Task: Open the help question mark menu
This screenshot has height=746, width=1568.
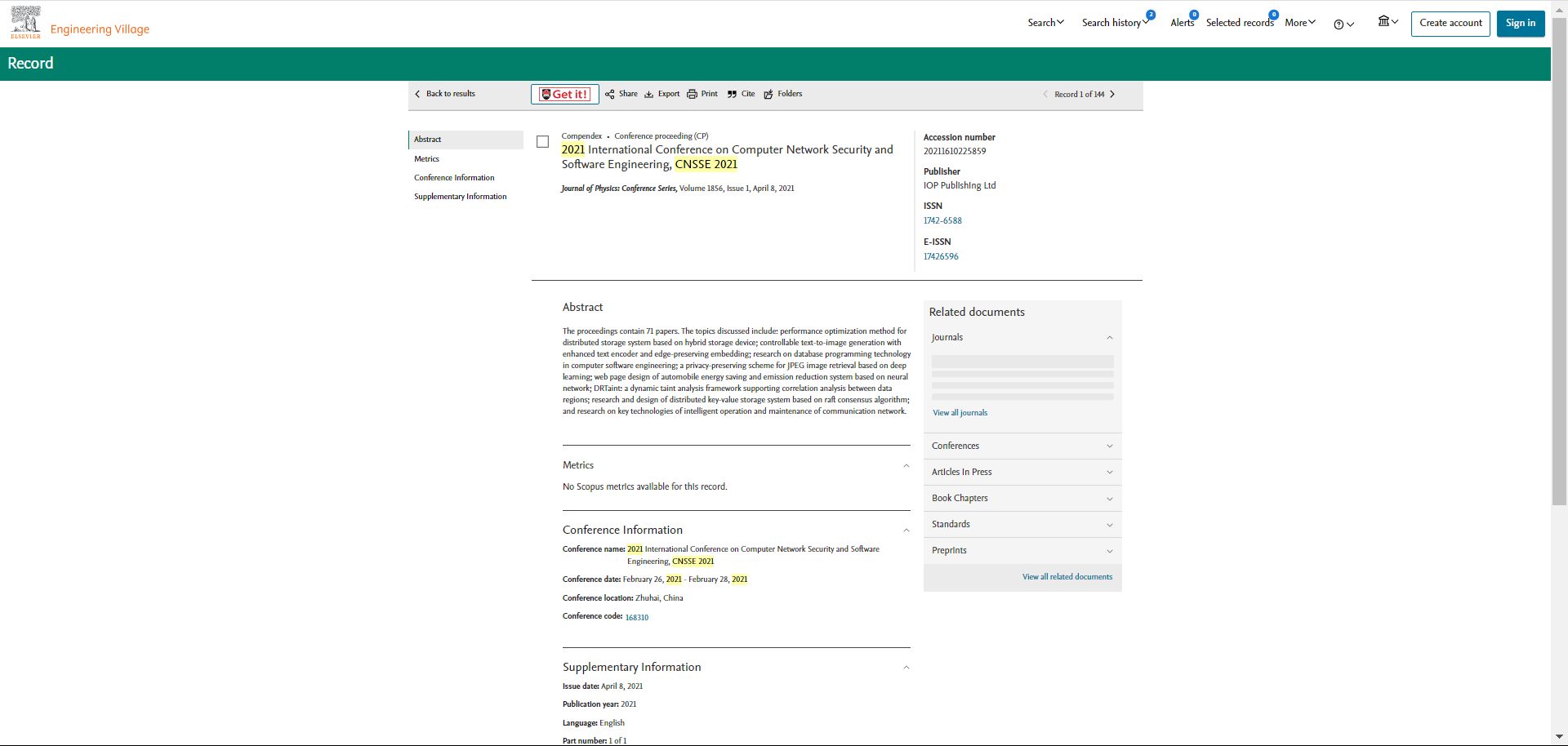Action: point(1343,24)
